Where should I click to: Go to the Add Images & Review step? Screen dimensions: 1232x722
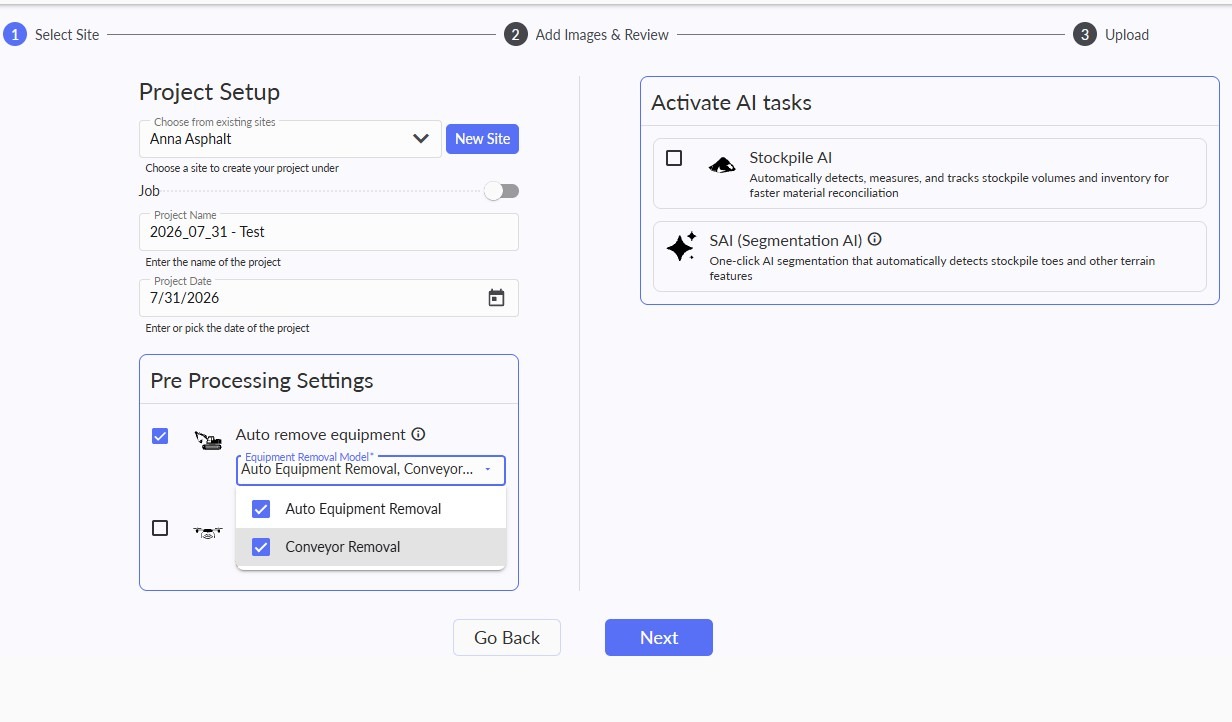pyautogui.click(x=602, y=35)
